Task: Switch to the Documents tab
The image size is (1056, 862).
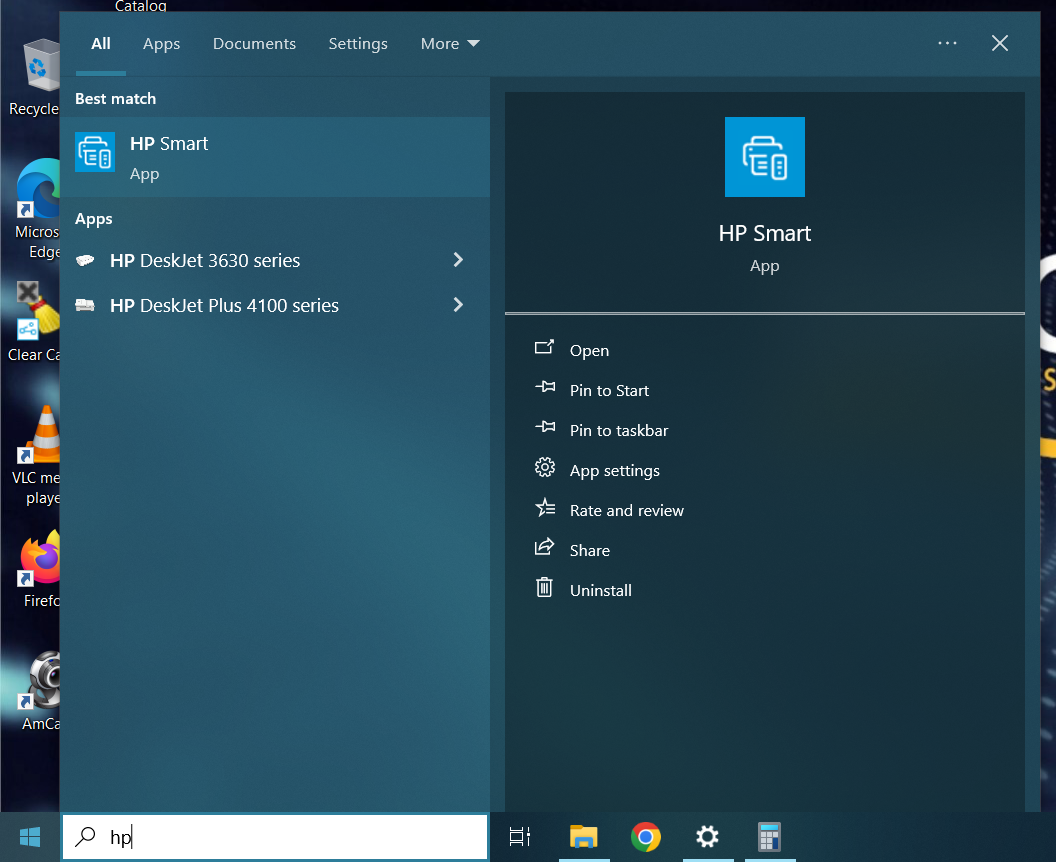Action: [254, 44]
